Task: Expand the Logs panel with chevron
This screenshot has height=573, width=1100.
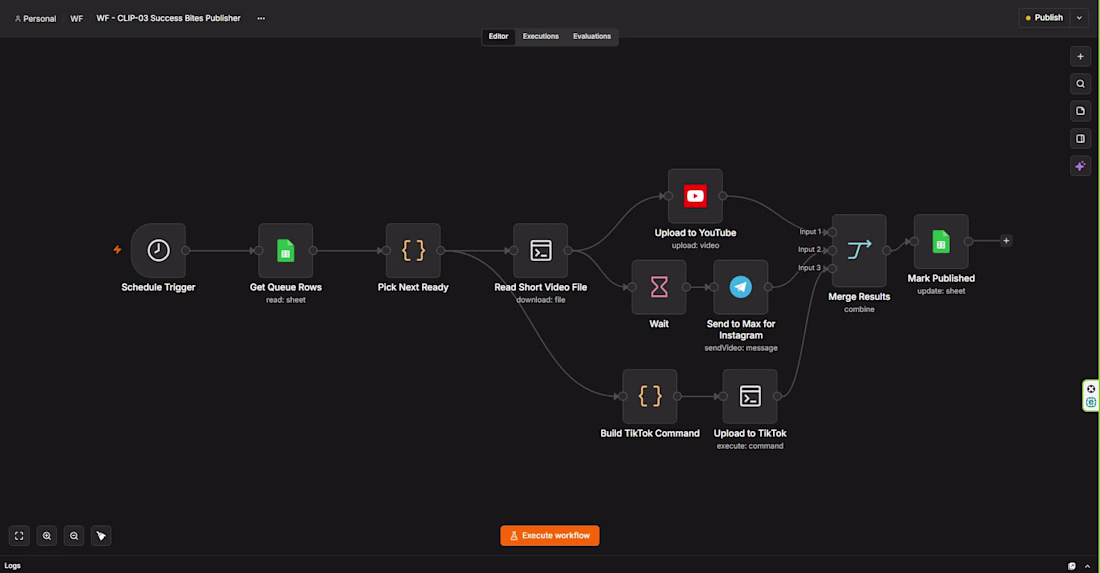Action: [x=1087, y=566]
